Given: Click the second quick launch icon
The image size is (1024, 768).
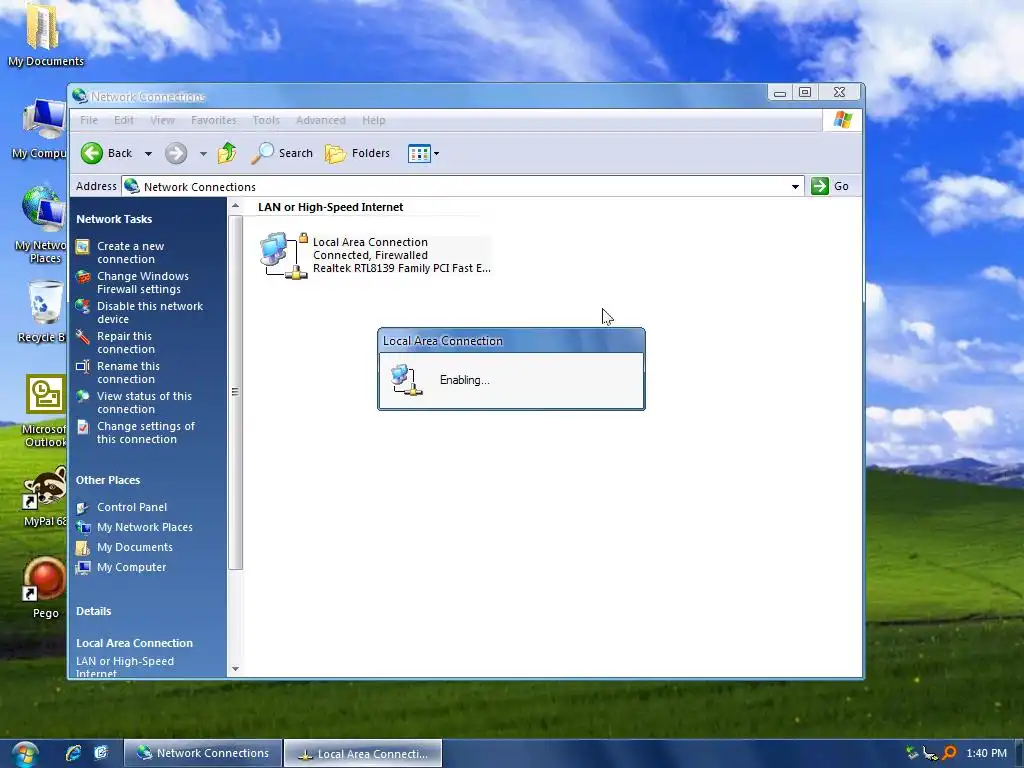Looking at the screenshot, I should coord(101,753).
